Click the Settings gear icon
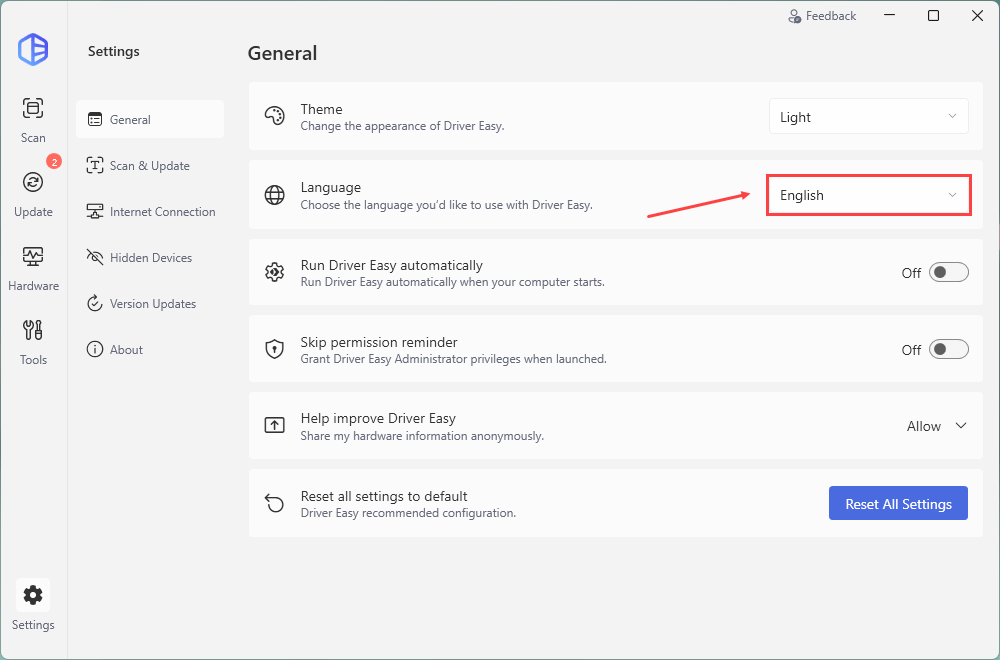This screenshot has height=660, width=1000. point(33,595)
